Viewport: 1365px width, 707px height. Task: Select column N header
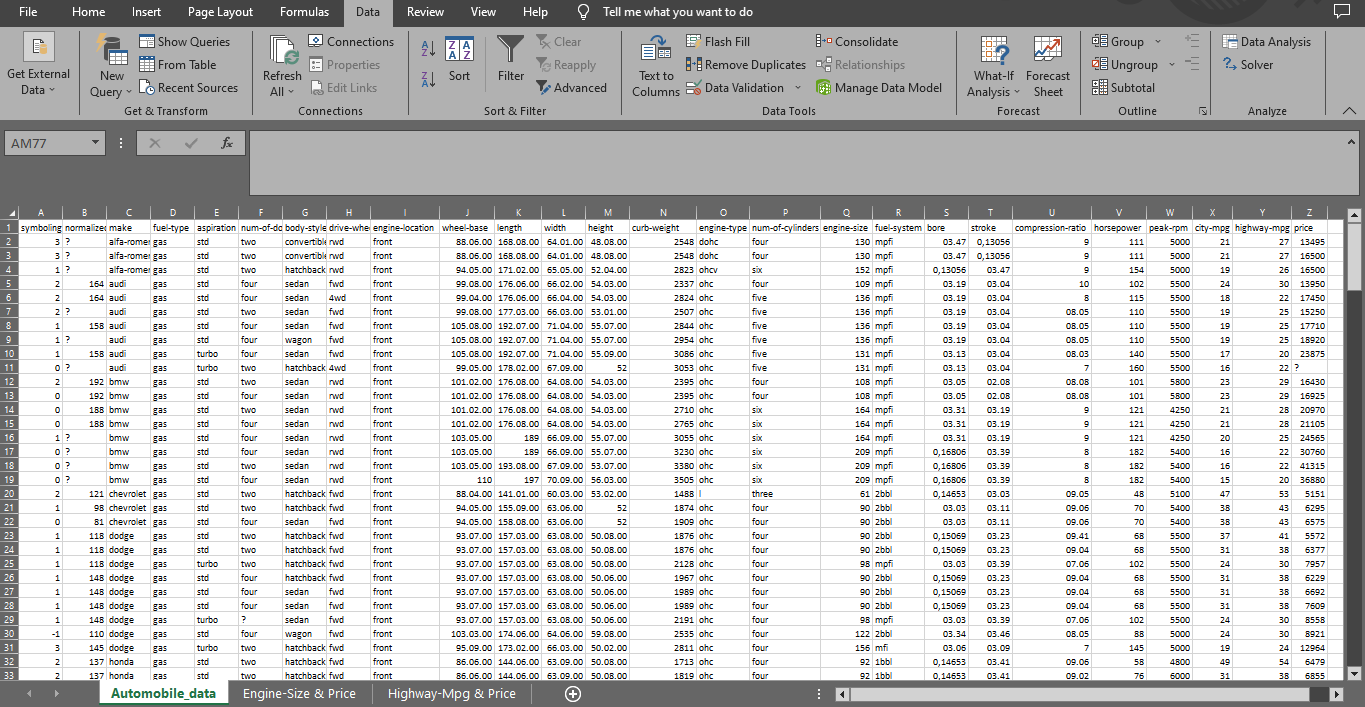click(x=663, y=213)
